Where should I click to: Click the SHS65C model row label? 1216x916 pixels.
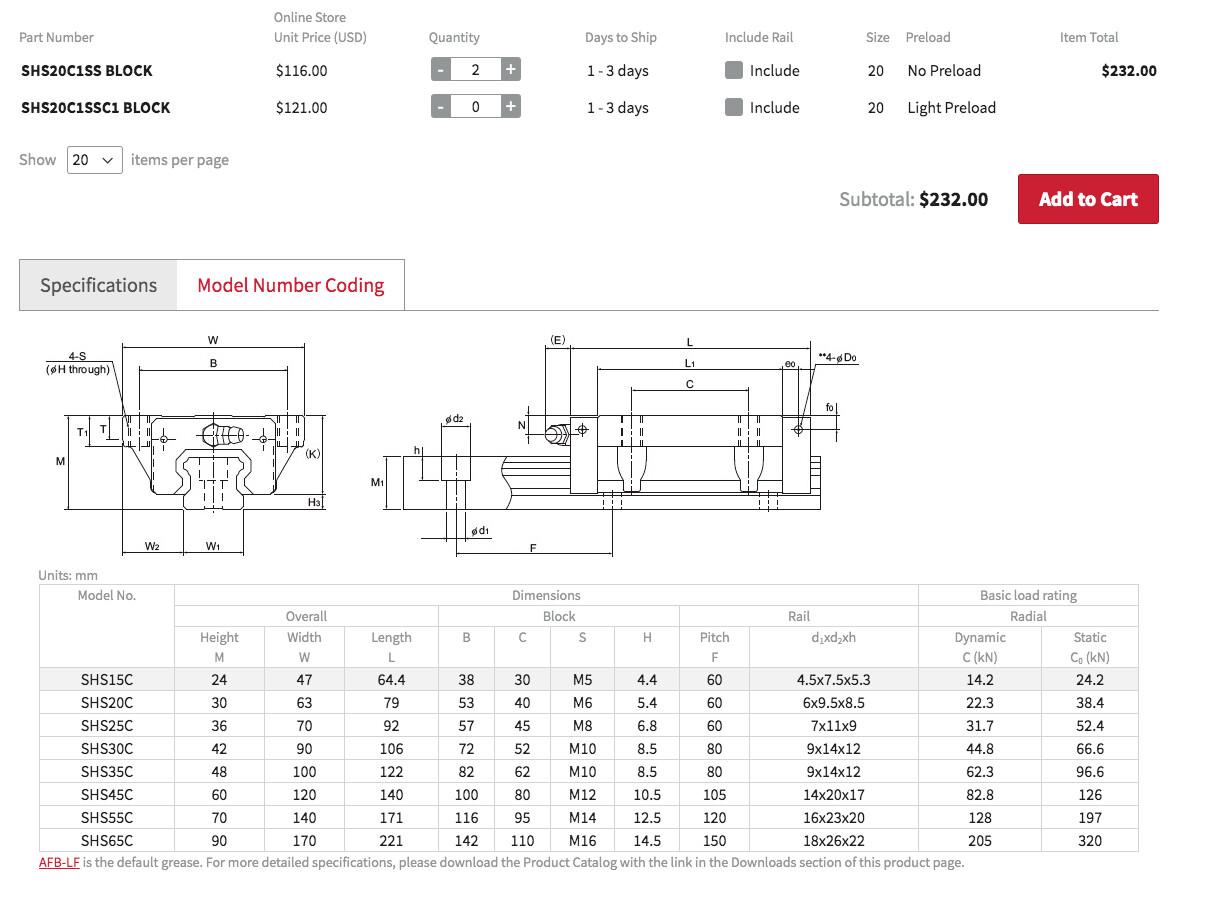tap(107, 841)
